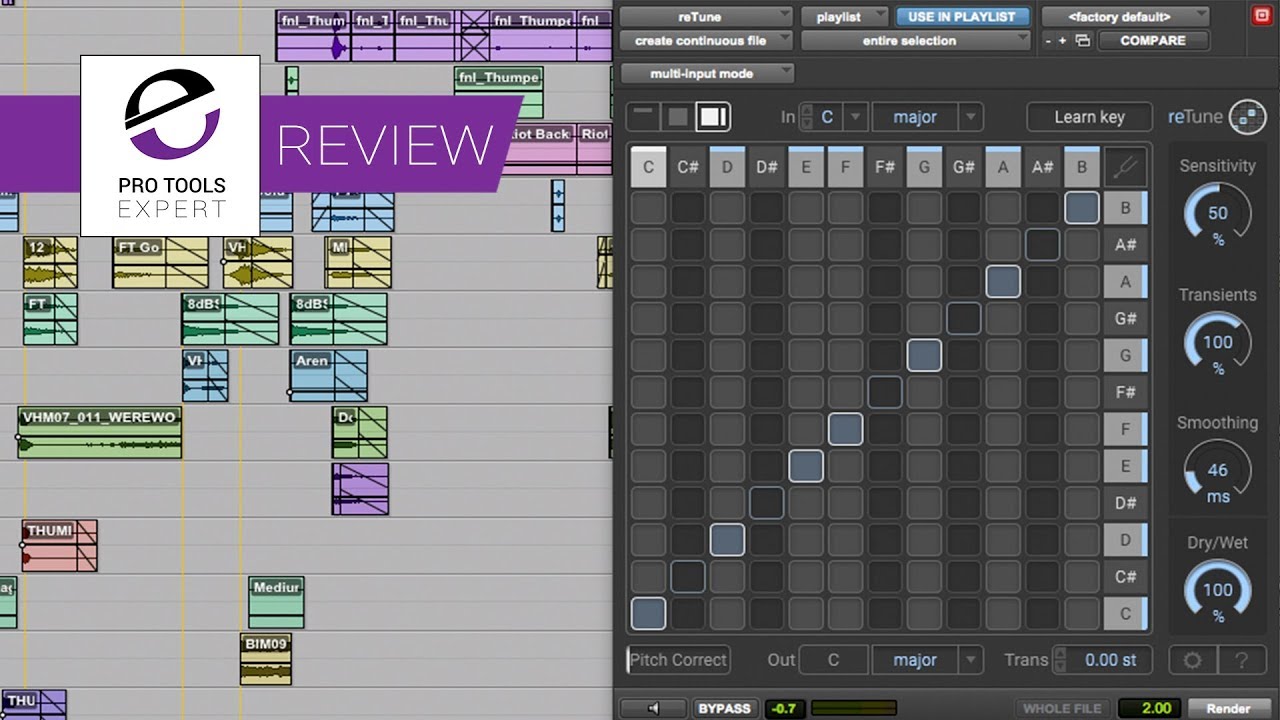
Task: Click the WHOLE FILE button
Action: (1063, 708)
